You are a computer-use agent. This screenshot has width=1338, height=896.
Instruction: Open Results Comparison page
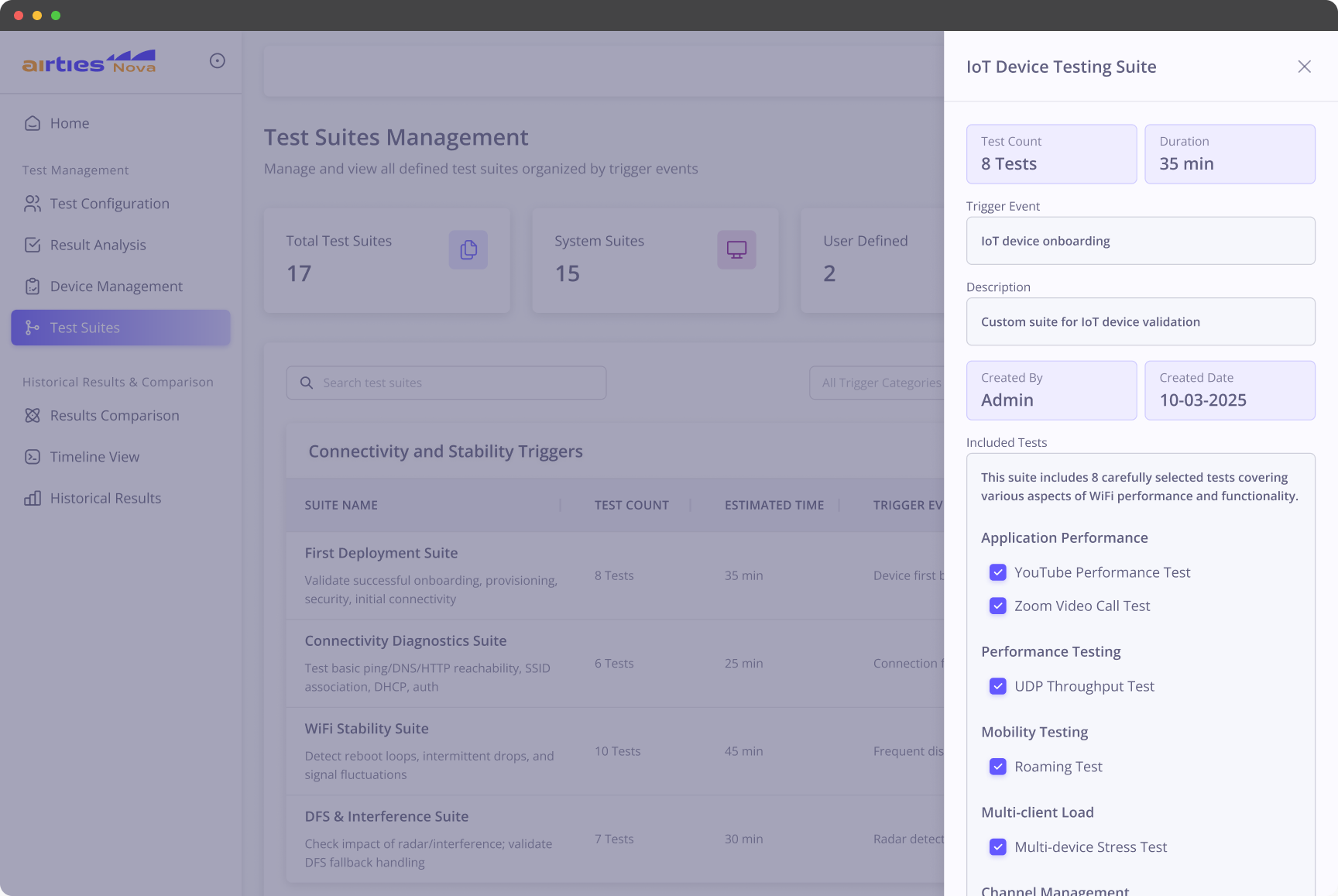(x=121, y=416)
